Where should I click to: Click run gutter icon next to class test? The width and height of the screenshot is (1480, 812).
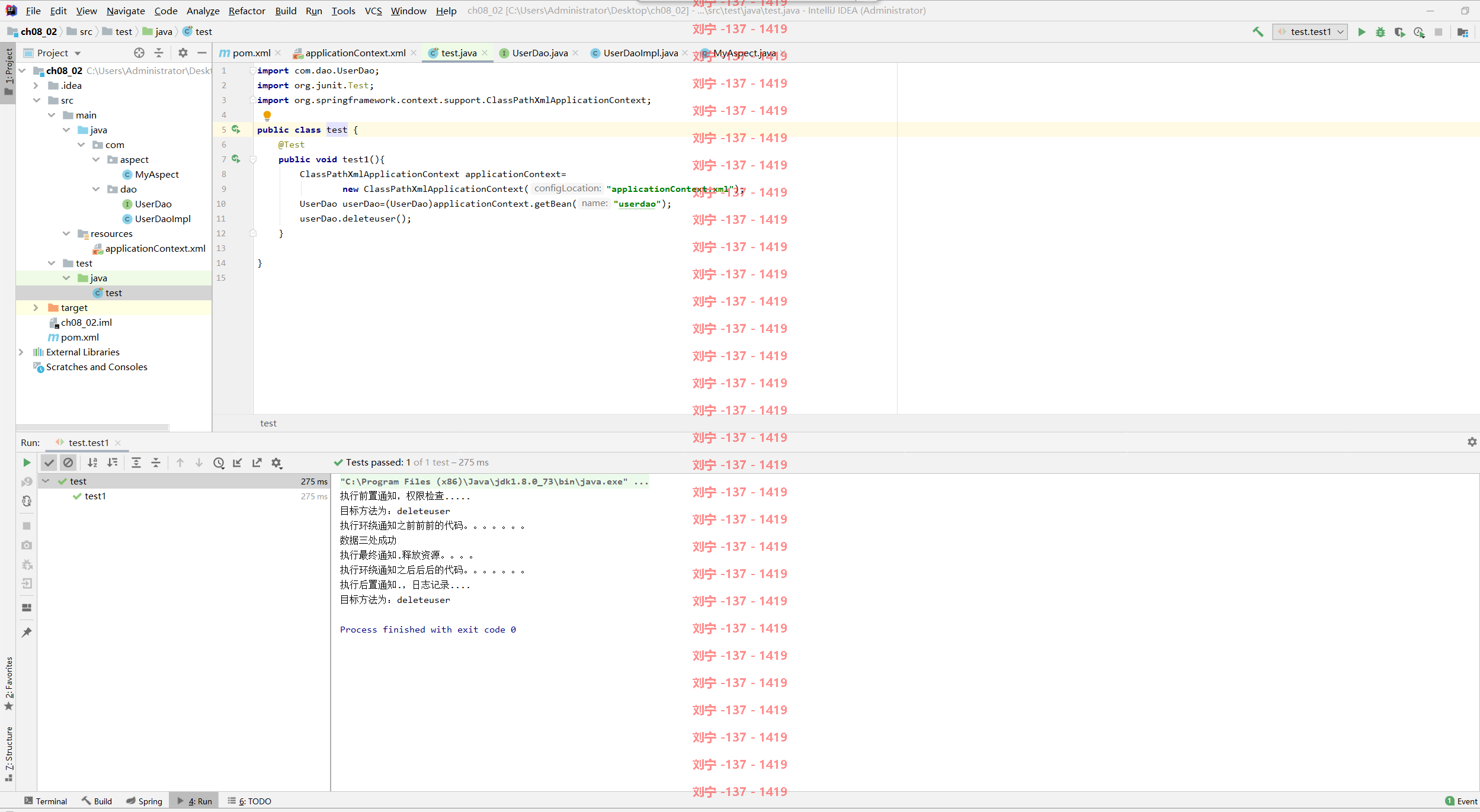click(236, 129)
